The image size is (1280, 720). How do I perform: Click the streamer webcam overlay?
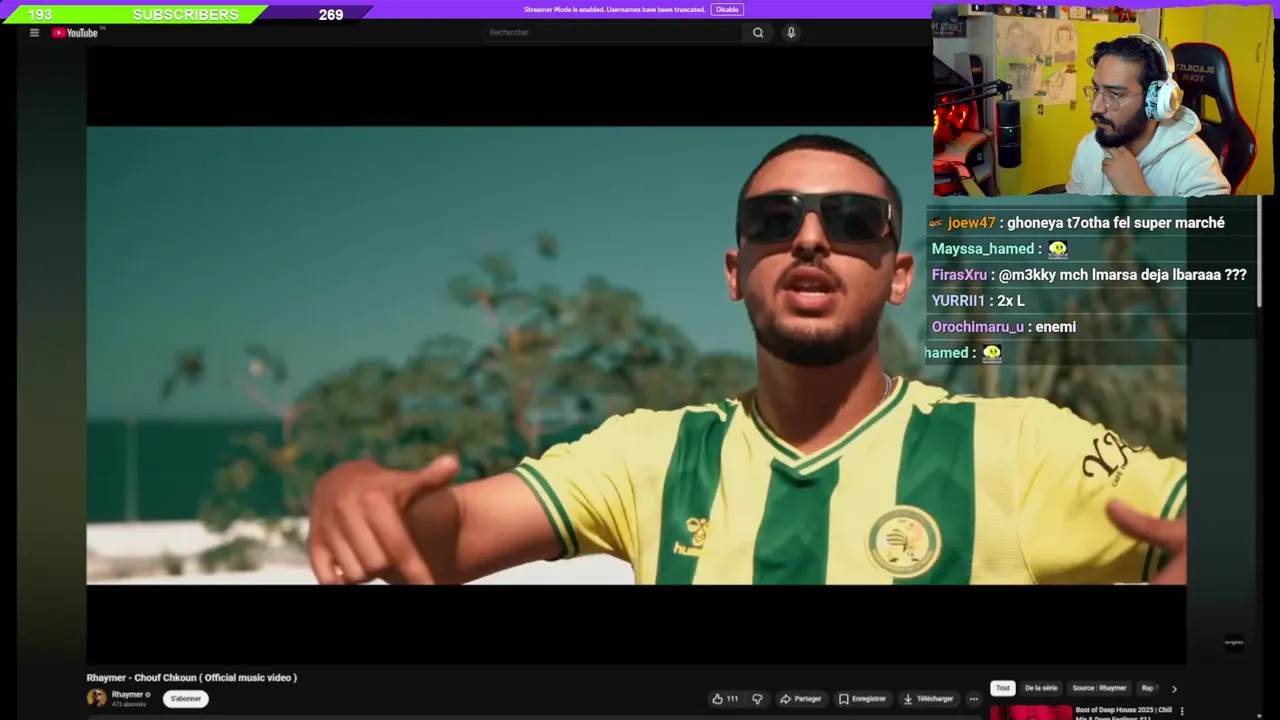pyautogui.click(x=1104, y=99)
